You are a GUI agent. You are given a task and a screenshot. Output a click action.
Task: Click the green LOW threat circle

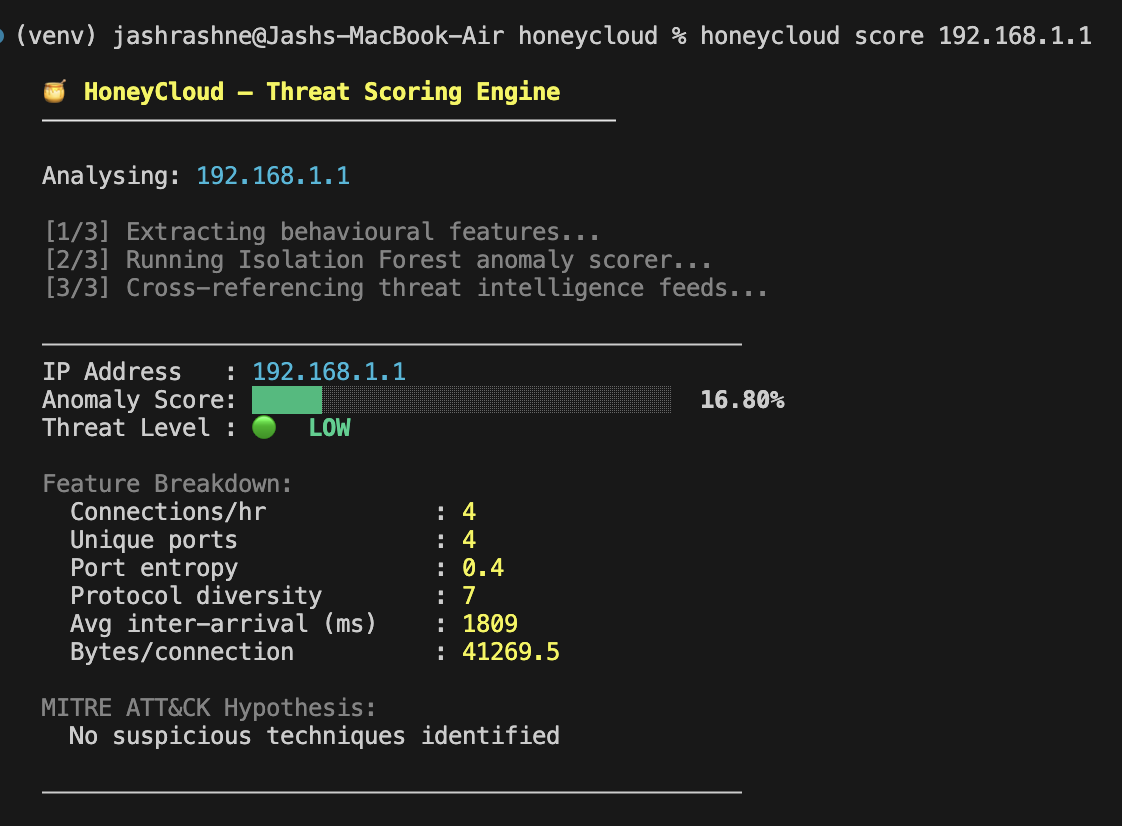[x=264, y=427]
